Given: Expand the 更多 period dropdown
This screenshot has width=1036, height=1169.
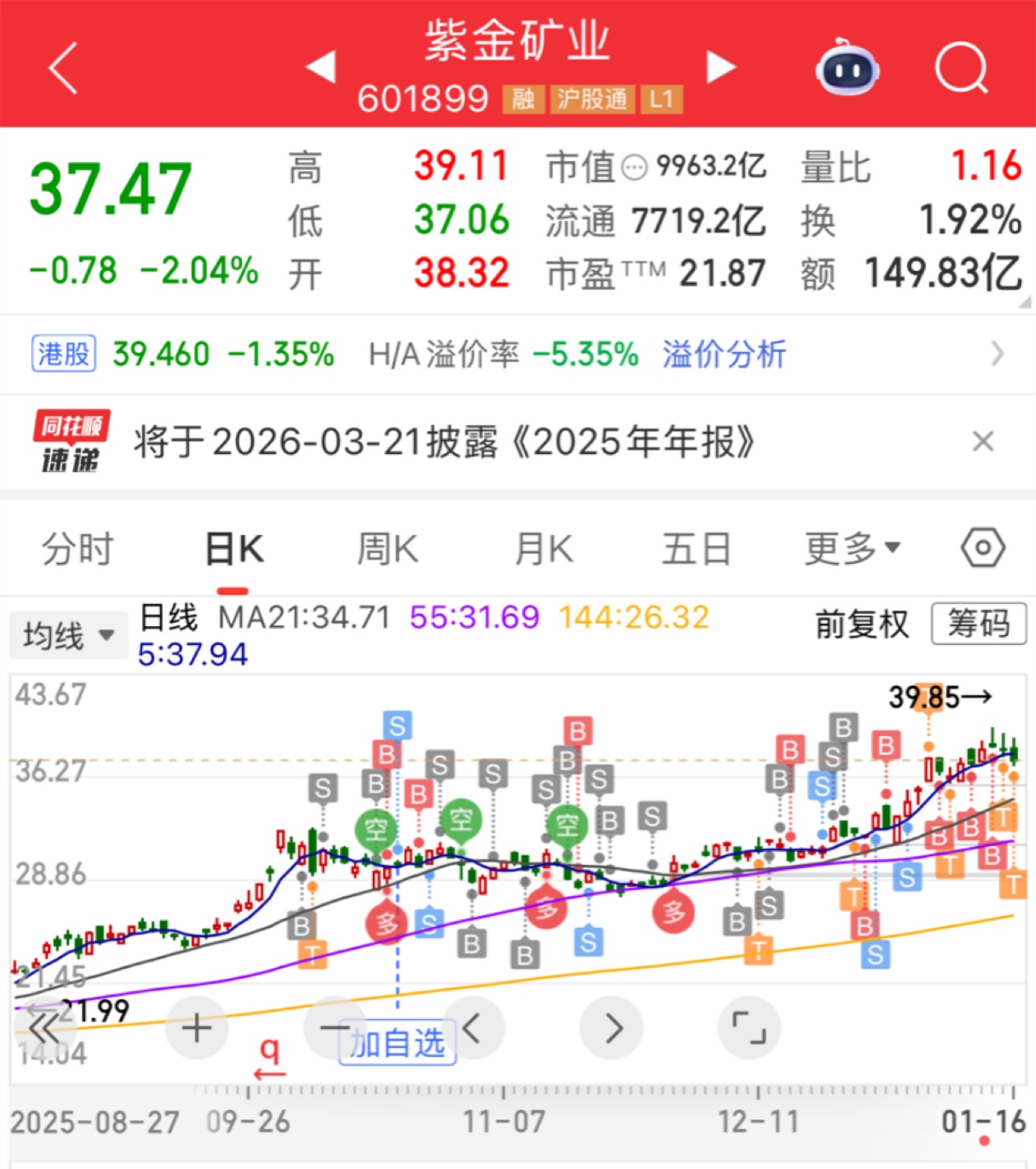Looking at the screenshot, I should (853, 548).
